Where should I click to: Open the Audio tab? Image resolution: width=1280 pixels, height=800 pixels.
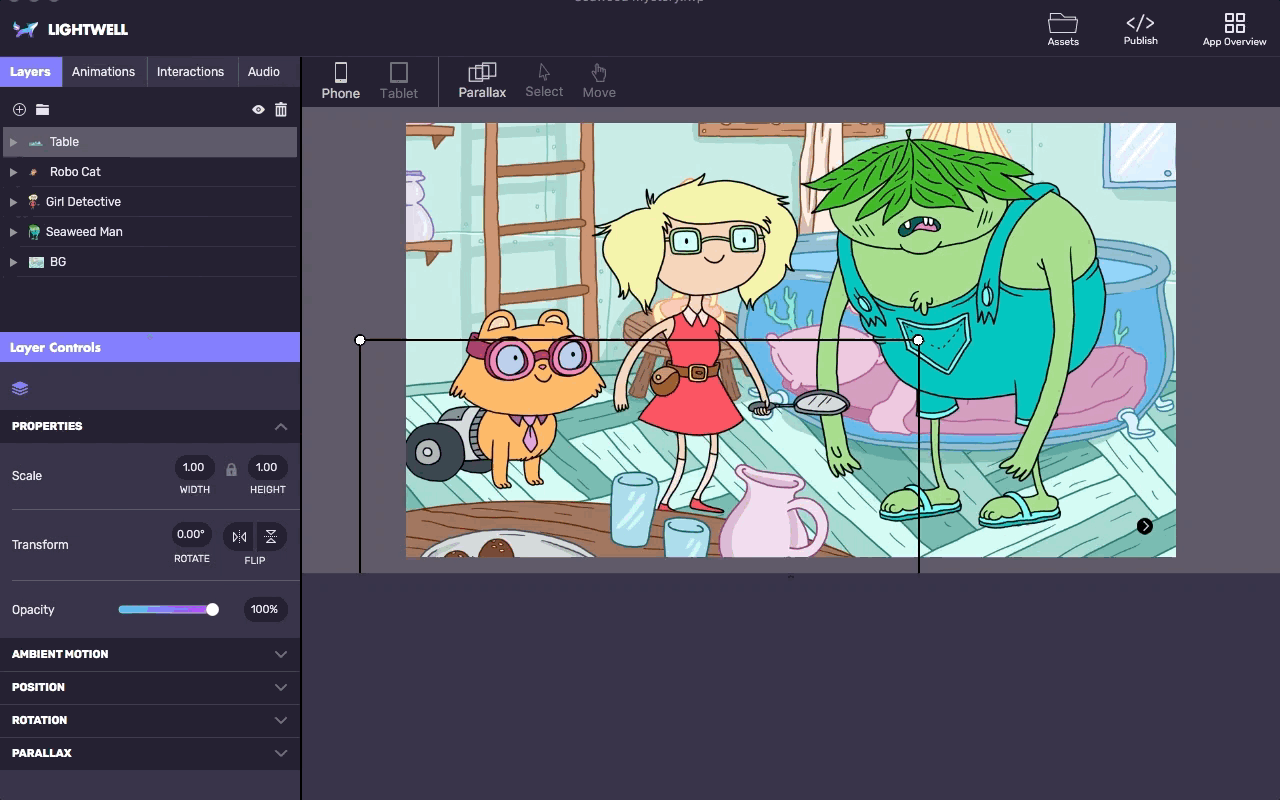(264, 72)
